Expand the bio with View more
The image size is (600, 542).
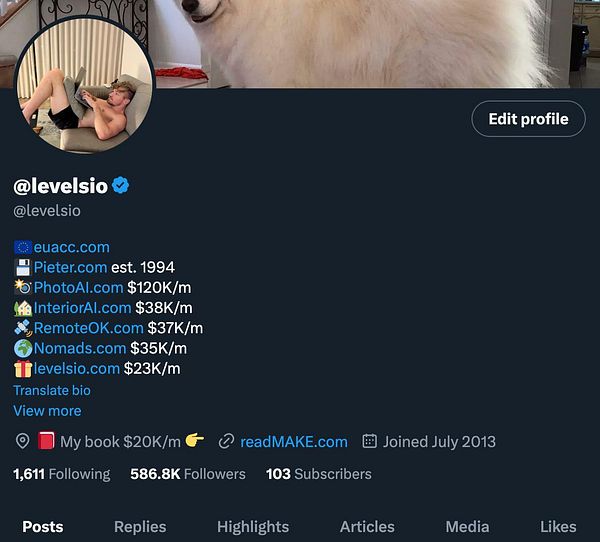point(47,411)
